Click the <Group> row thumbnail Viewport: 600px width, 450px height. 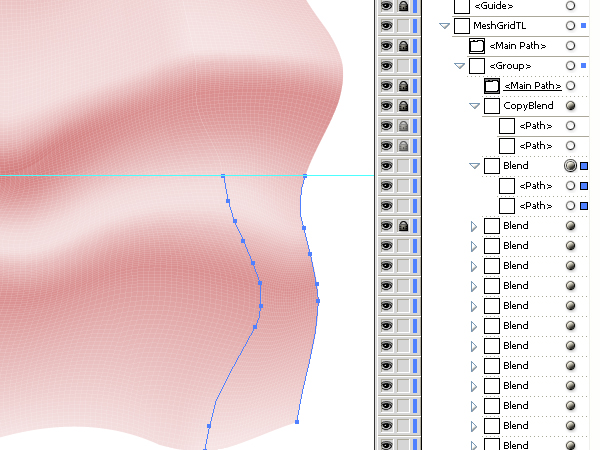477,66
